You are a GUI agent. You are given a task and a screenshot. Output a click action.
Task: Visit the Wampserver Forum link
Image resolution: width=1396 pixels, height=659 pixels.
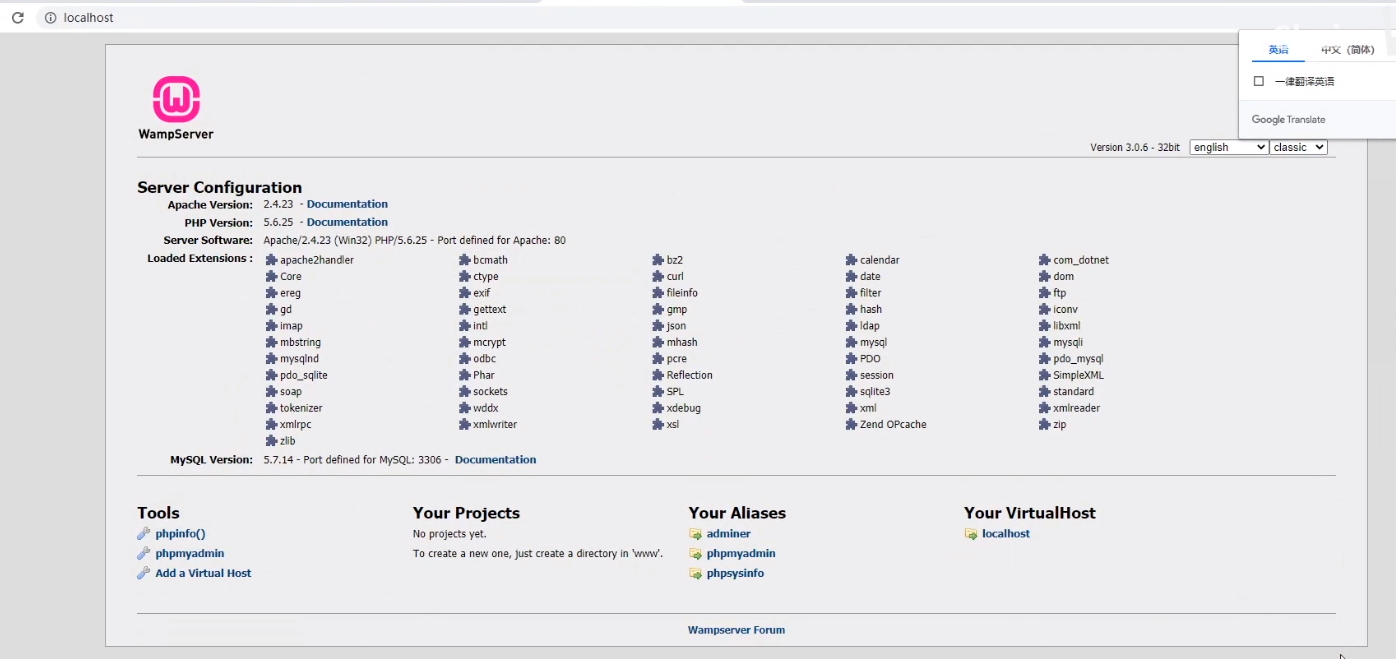click(x=736, y=630)
